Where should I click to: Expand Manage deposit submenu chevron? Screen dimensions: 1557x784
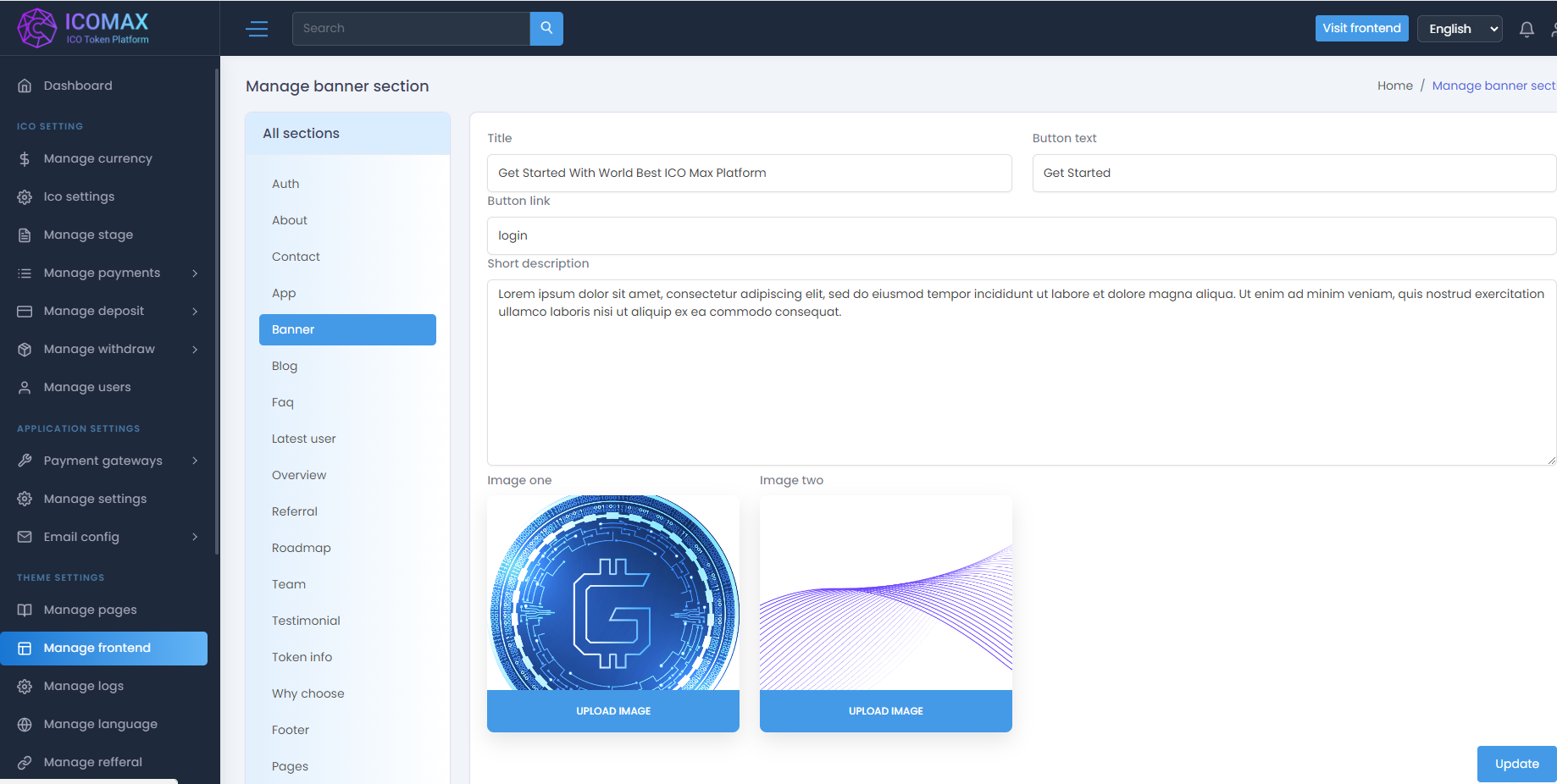195,311
